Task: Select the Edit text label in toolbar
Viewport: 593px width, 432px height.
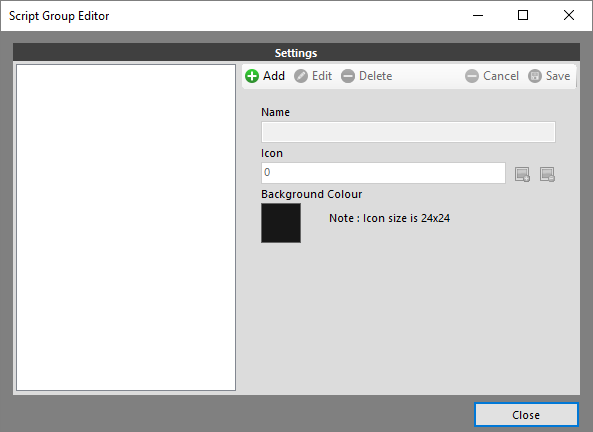Action: [x=322, y=76]
